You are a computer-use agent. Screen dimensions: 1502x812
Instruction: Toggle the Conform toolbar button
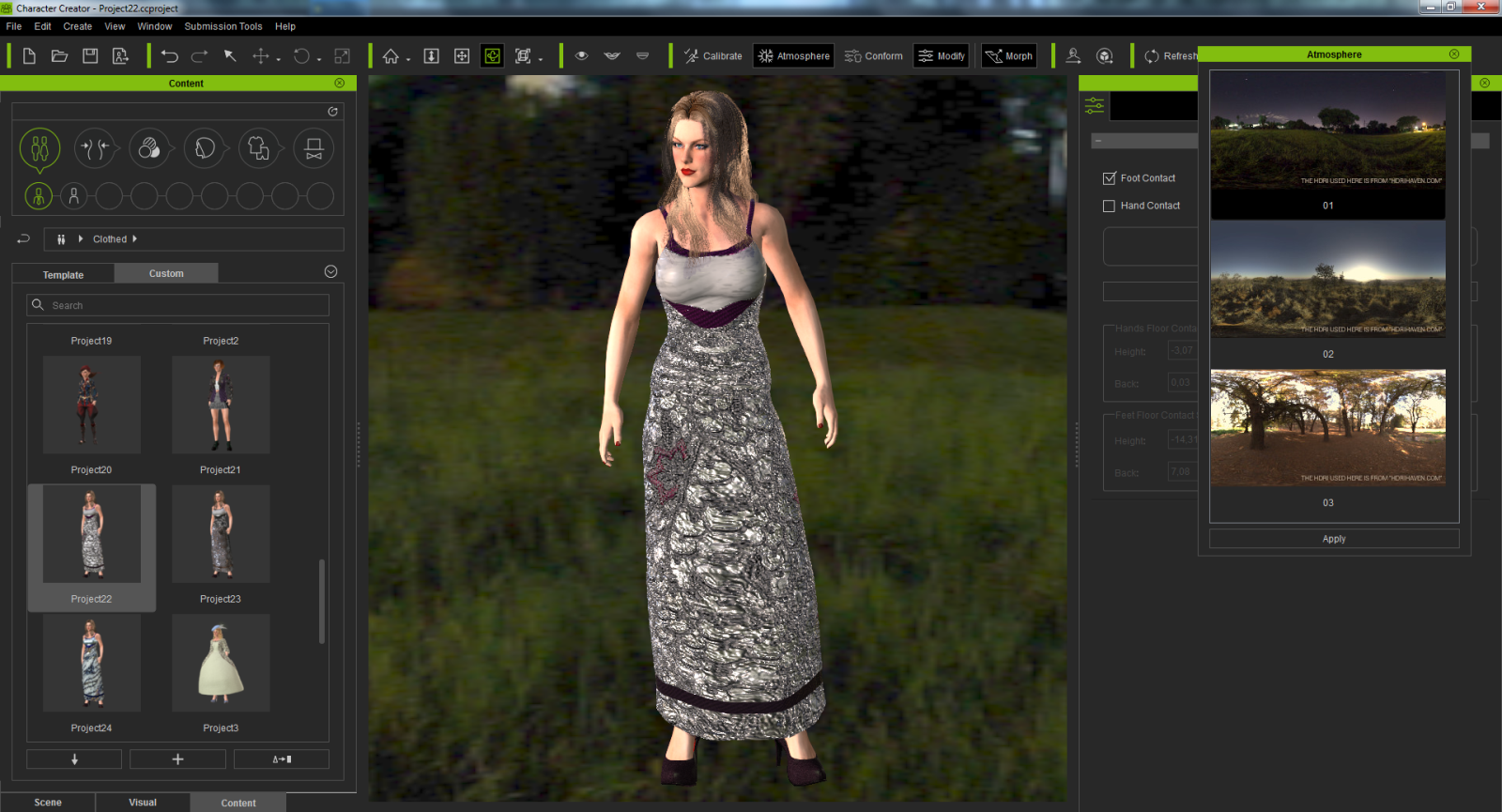pos(873,56)
